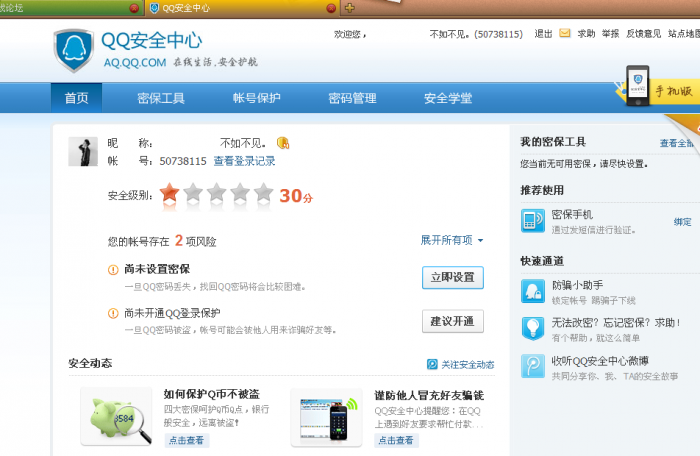Click the 退出 logout link

coord(543,34)
